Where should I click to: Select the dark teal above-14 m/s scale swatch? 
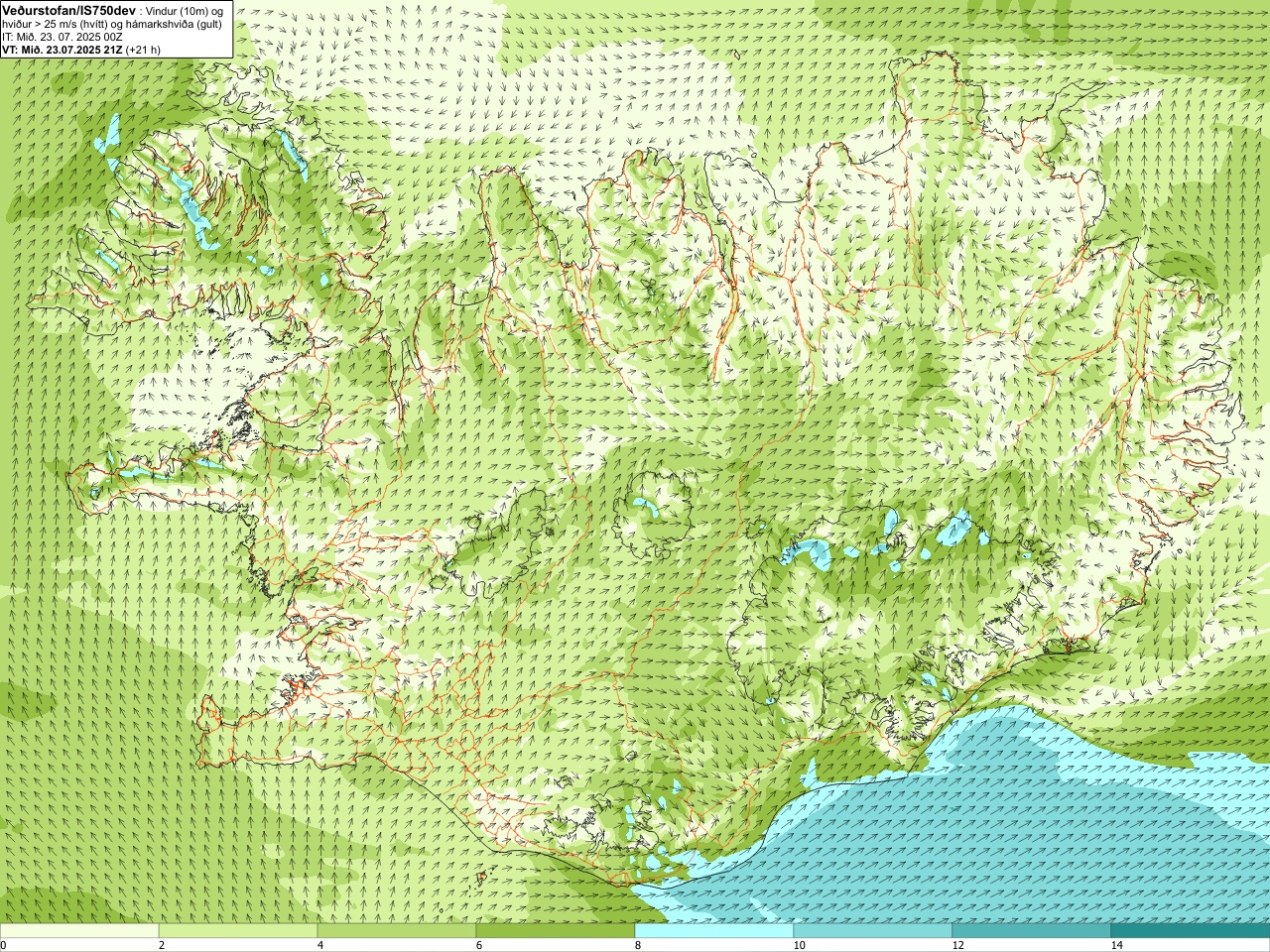point(1191,931)
